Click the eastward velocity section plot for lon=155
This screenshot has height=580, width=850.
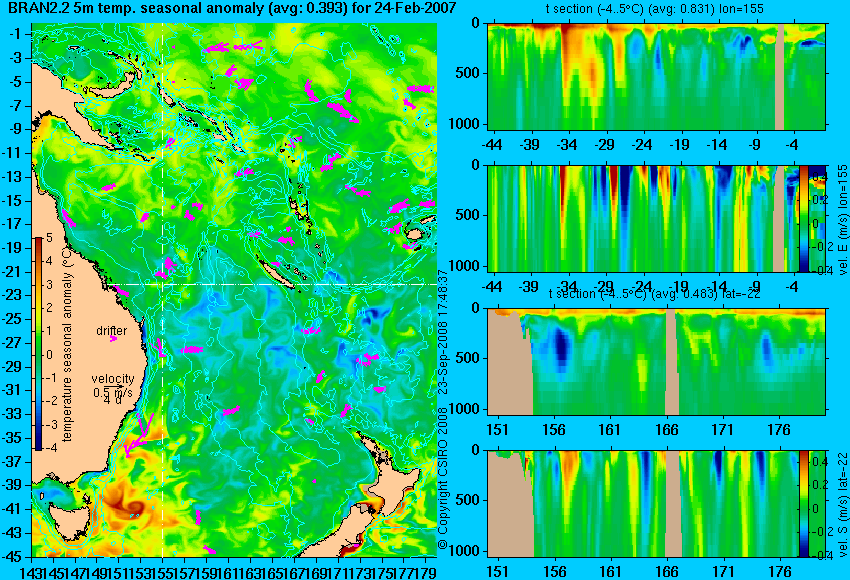(x=656, y=218)
